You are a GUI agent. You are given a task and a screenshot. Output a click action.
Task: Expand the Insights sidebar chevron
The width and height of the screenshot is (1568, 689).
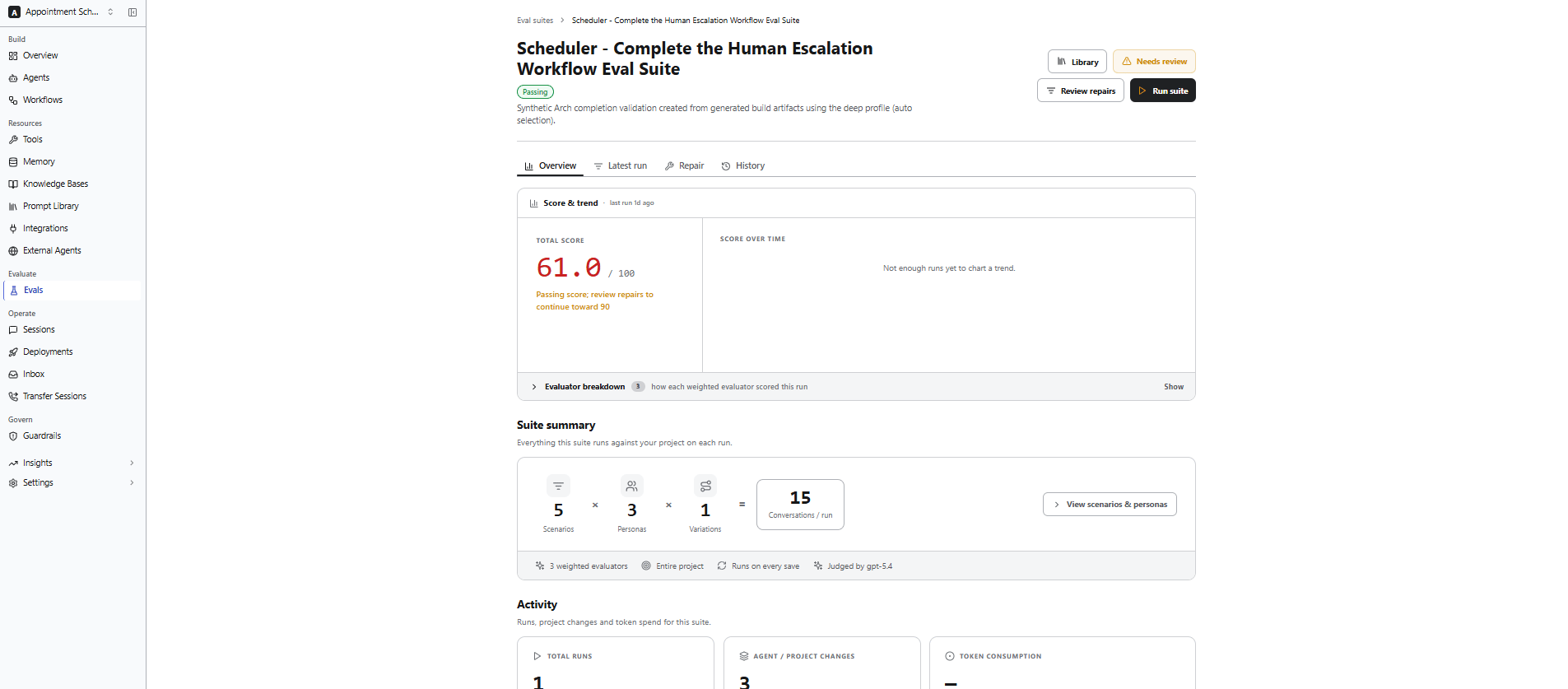tap(132, 463)
